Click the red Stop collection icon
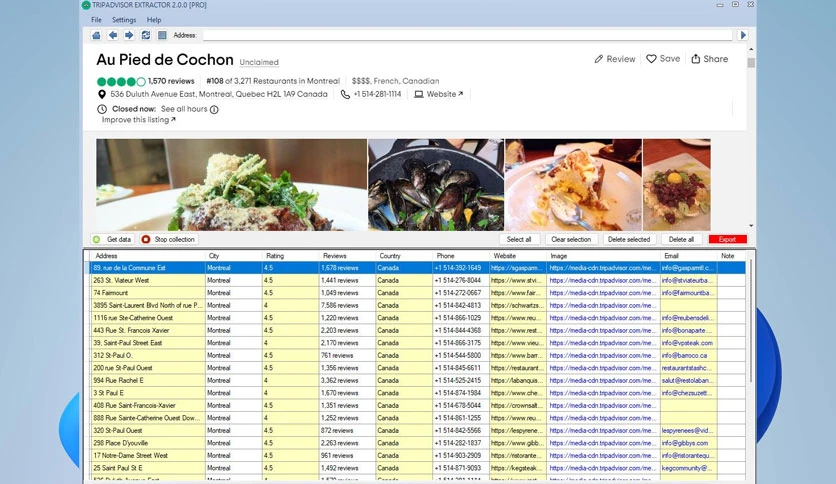 coord(146,239)
